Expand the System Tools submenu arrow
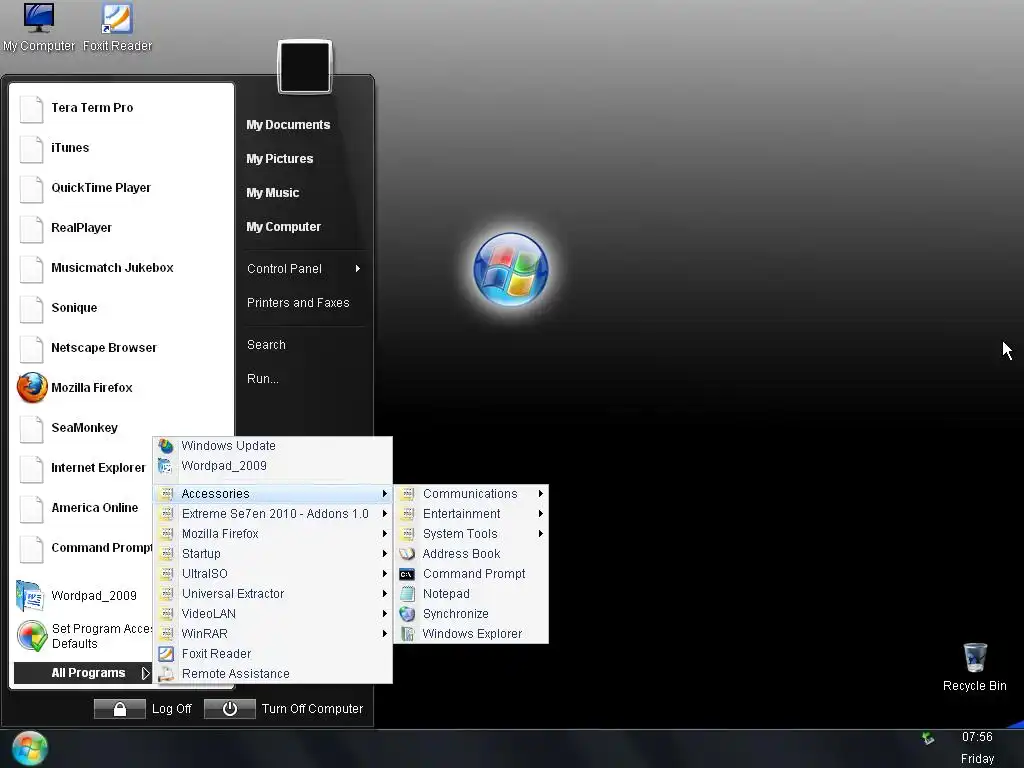Image resolution: width=1024 pixels, height=768 pixels. 541,534
